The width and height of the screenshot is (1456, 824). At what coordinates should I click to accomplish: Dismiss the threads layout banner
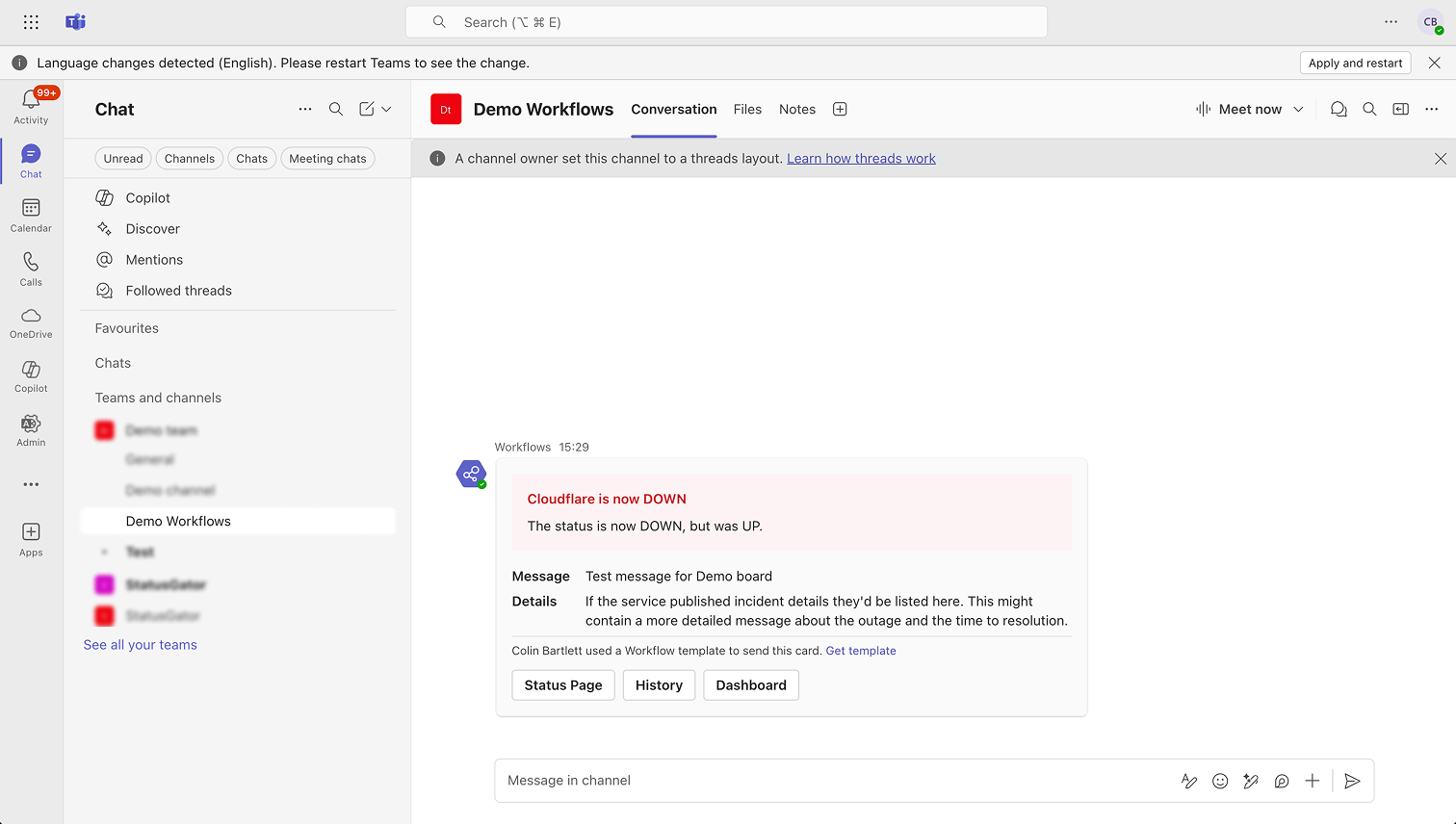tap(1440, 159)
